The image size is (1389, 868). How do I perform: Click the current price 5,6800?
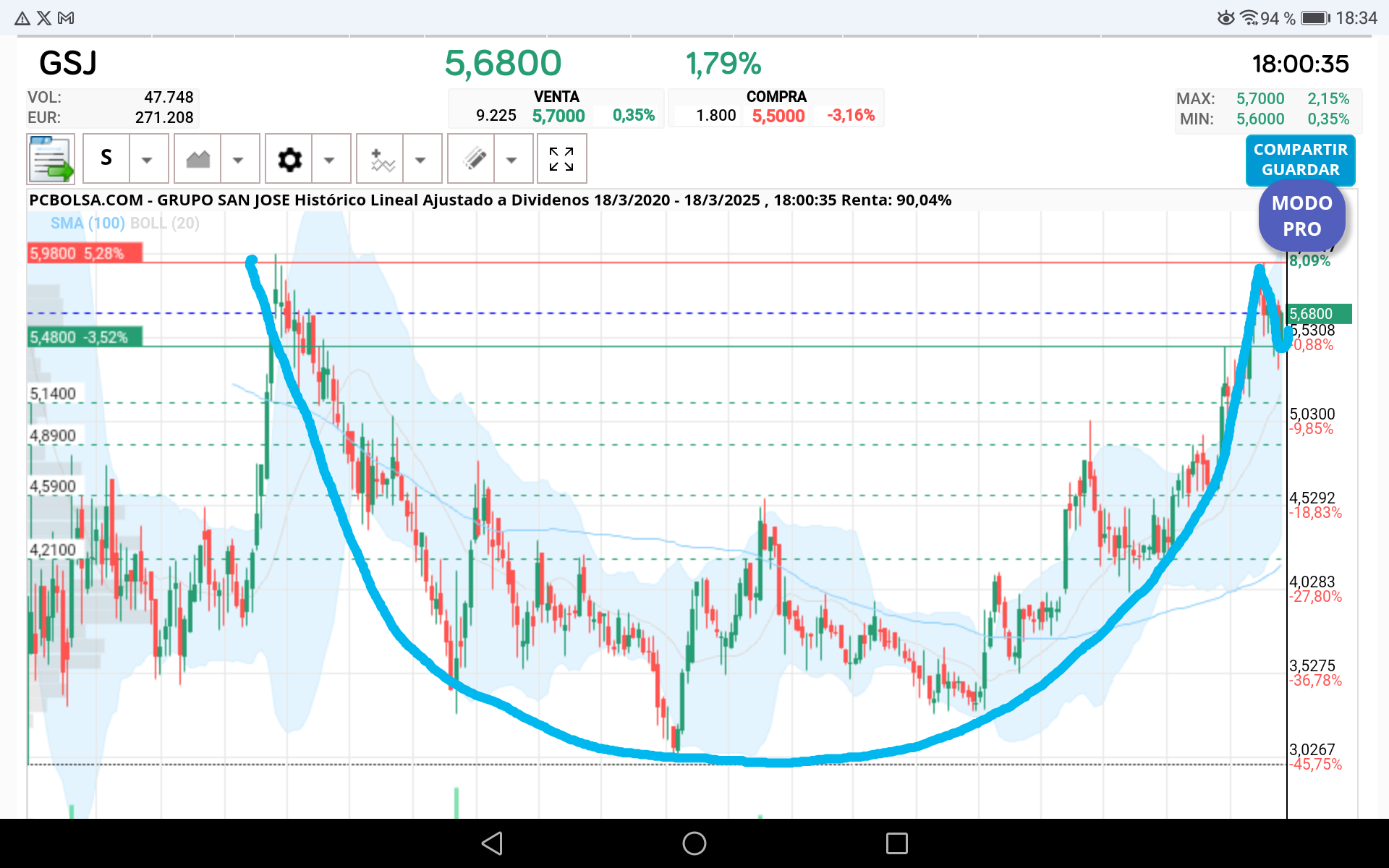click(503, 64)
